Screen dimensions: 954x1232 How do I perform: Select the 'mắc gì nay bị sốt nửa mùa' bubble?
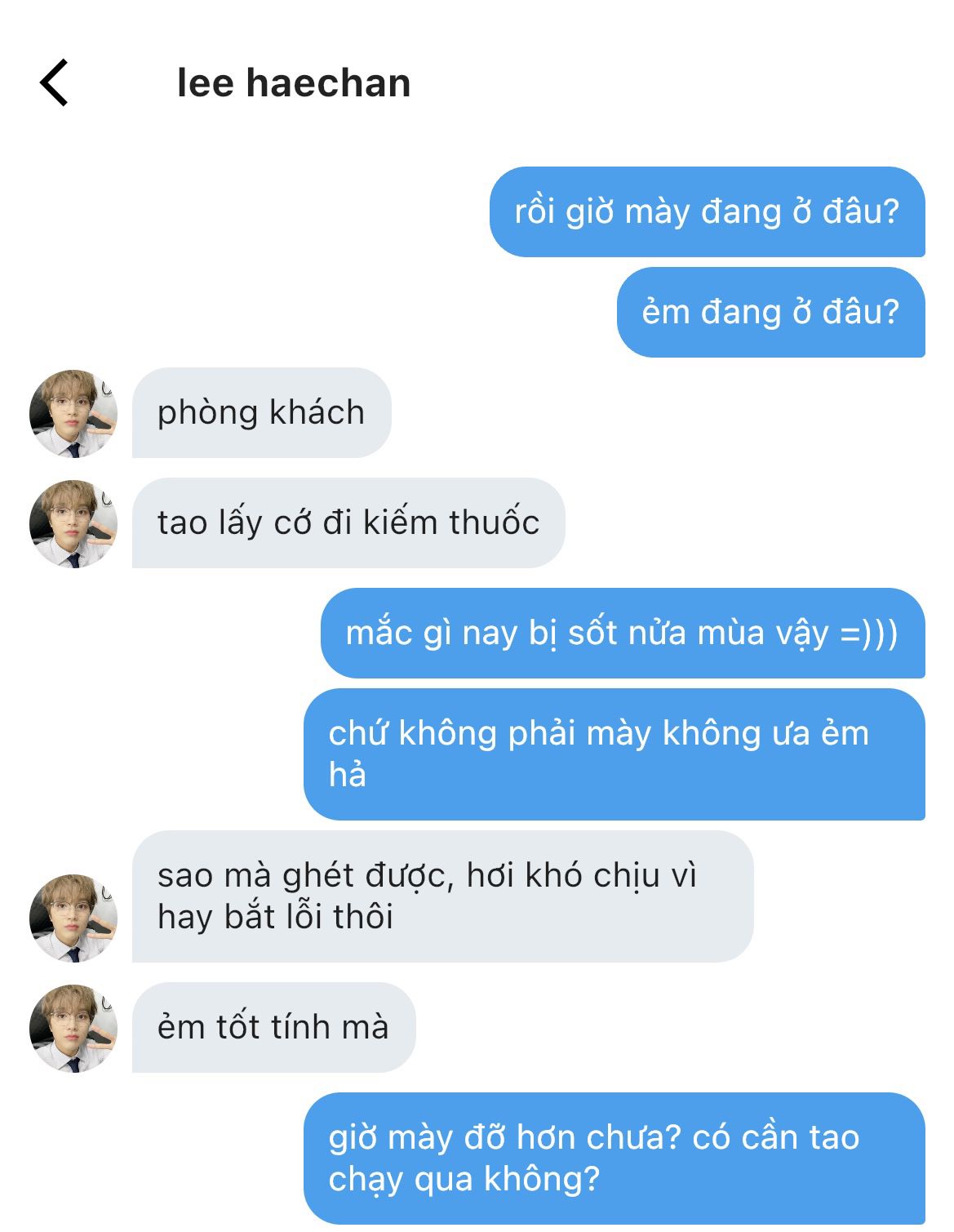(623, 633)
